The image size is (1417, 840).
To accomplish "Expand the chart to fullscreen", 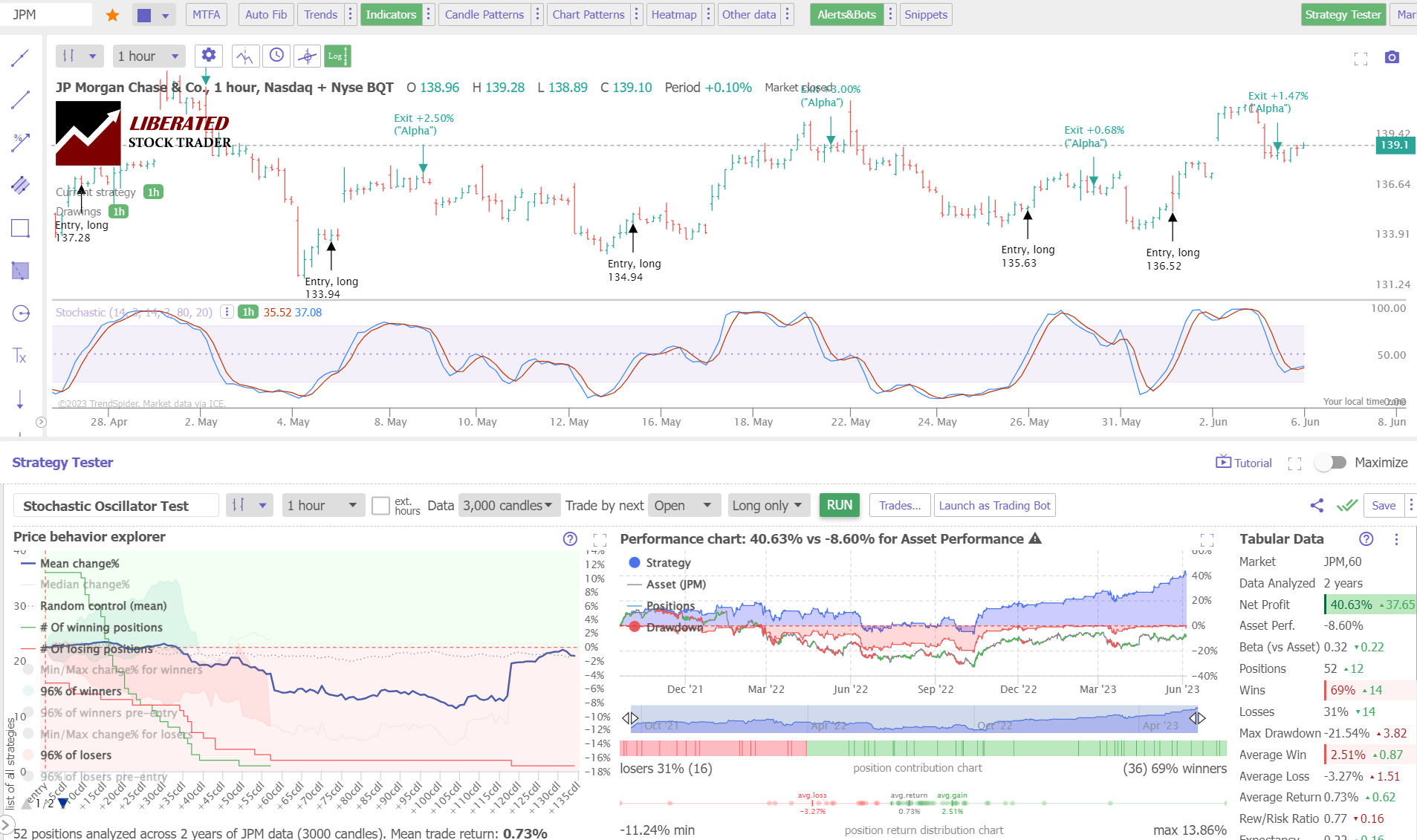I will [1362, 59].
